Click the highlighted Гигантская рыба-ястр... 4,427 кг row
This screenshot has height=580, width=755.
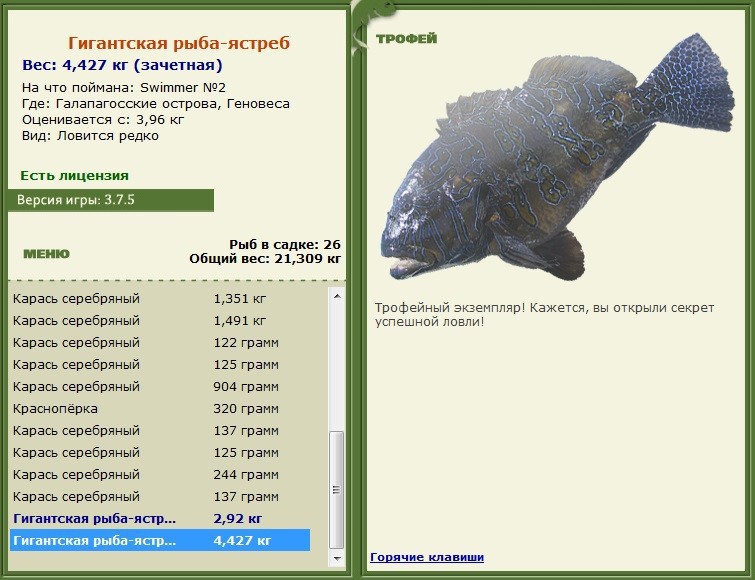coord(160,541)
